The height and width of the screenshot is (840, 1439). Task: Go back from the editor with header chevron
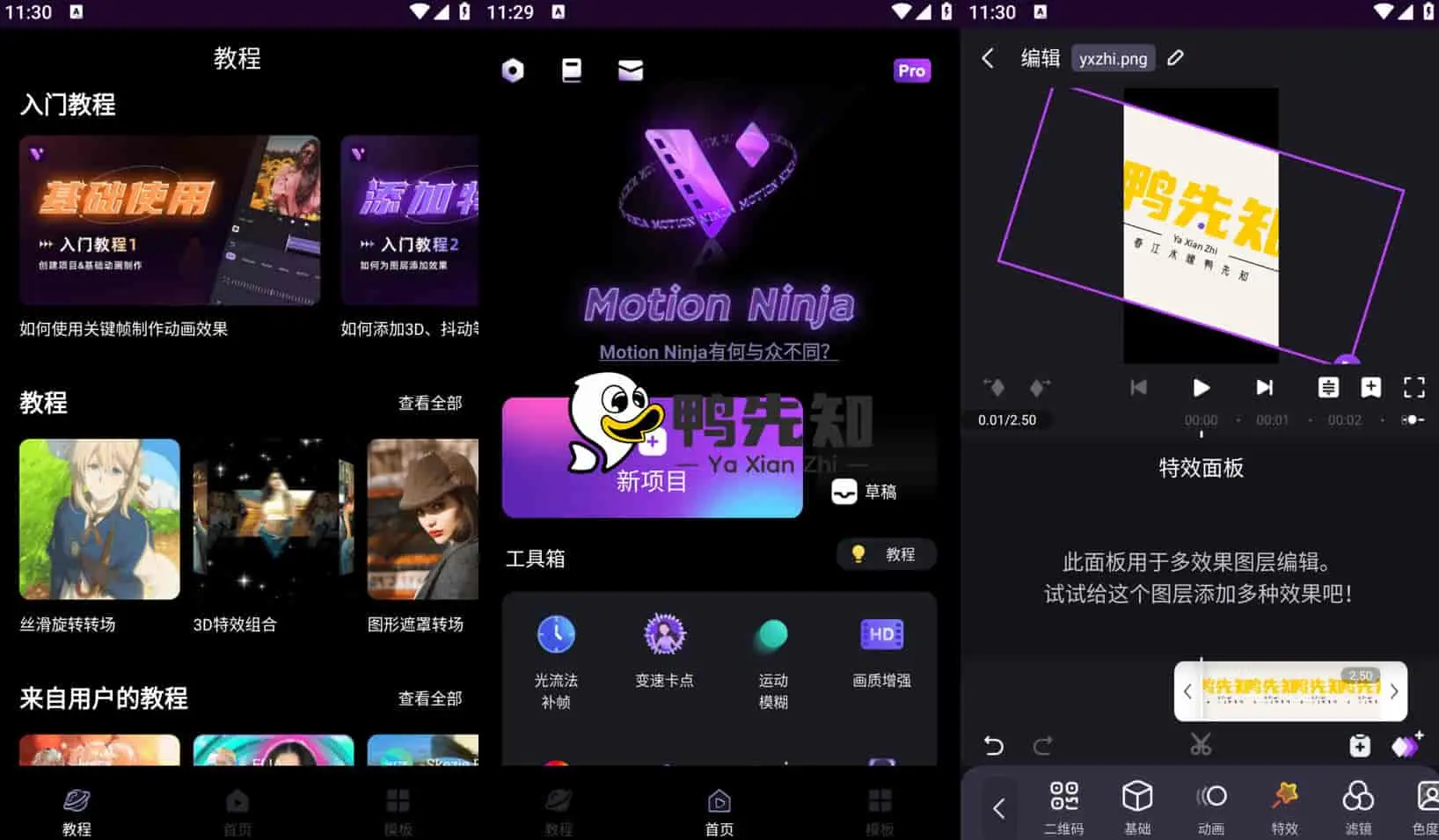pos(988,58)
